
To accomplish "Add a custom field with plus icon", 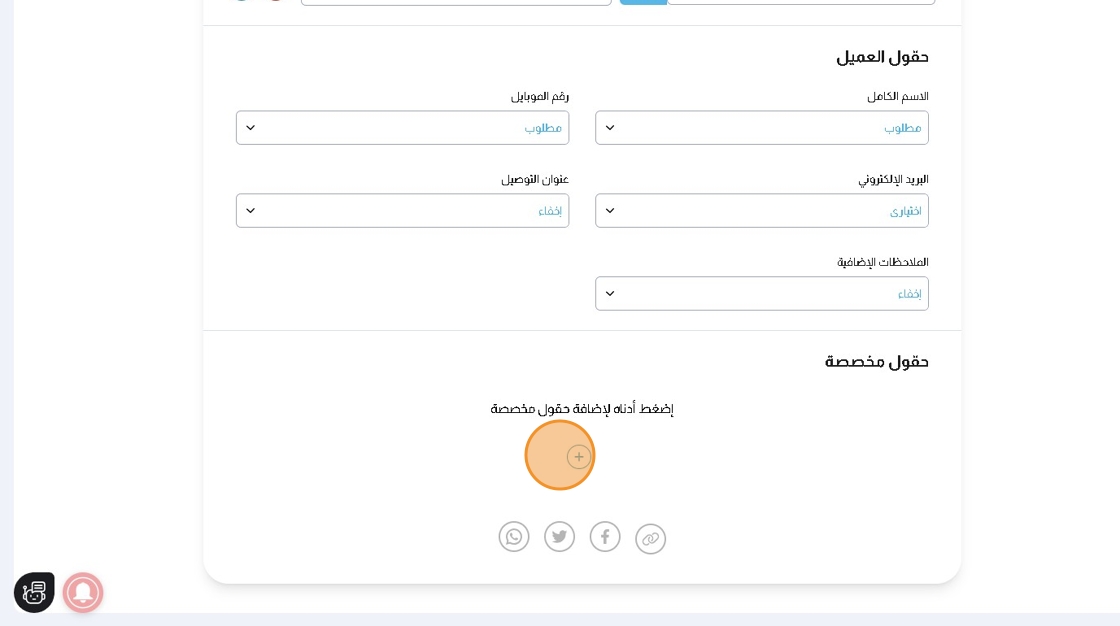I will 579,457.
